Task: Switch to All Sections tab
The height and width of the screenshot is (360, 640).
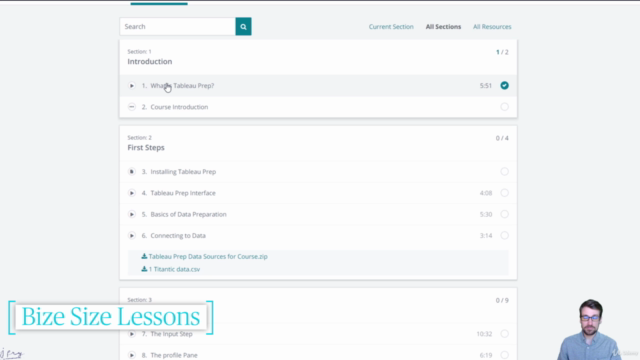Action: pos(443,27)
